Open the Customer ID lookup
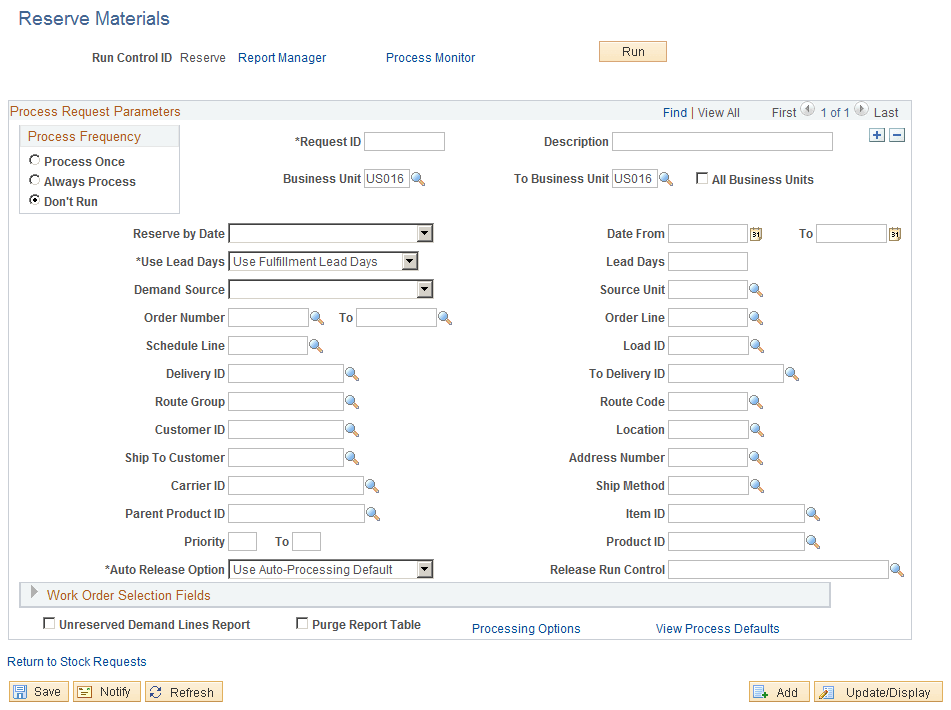This screenshot has height=710, width=951. (353, 429)
